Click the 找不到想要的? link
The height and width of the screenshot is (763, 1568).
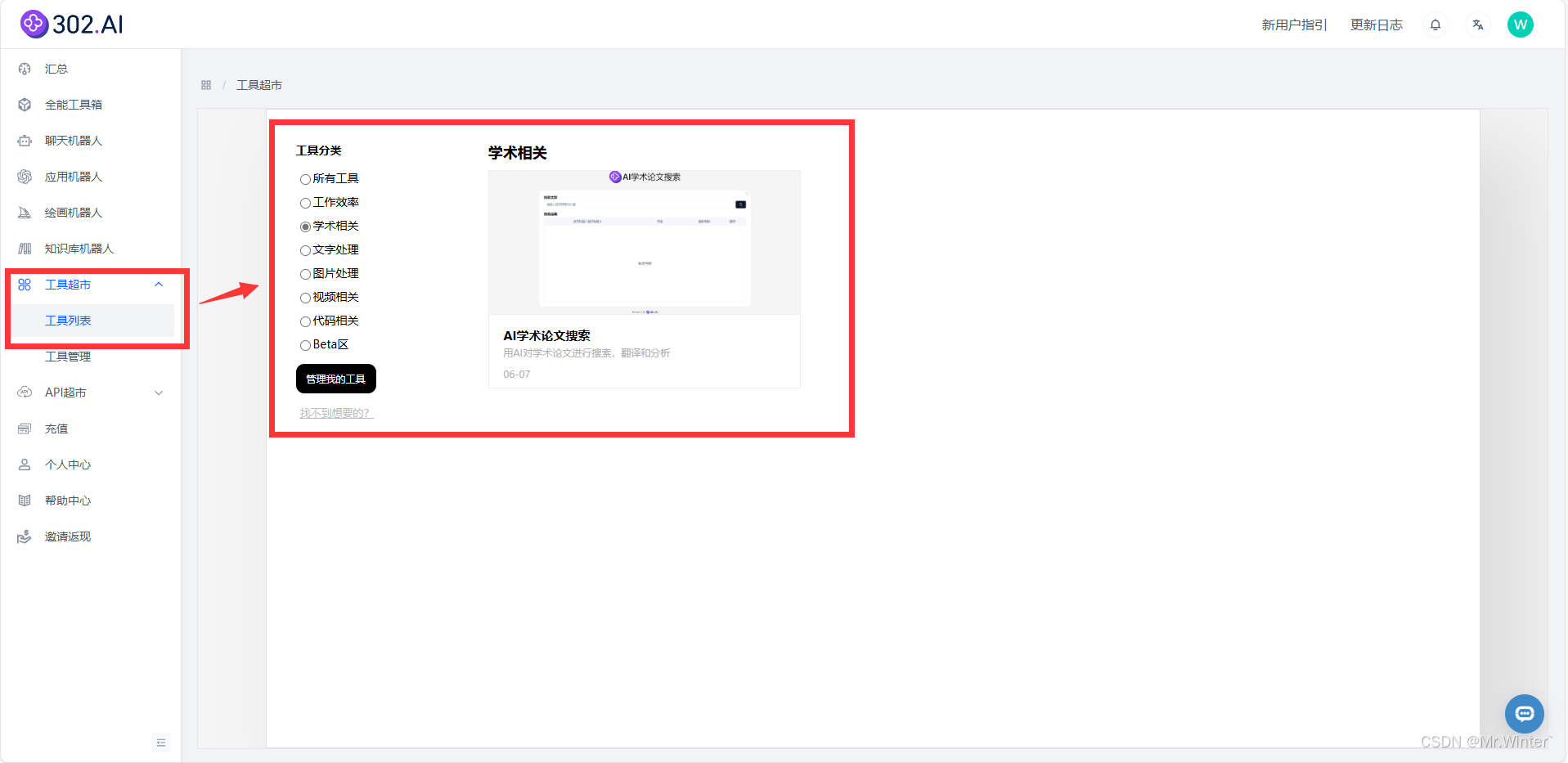[336, 413]
